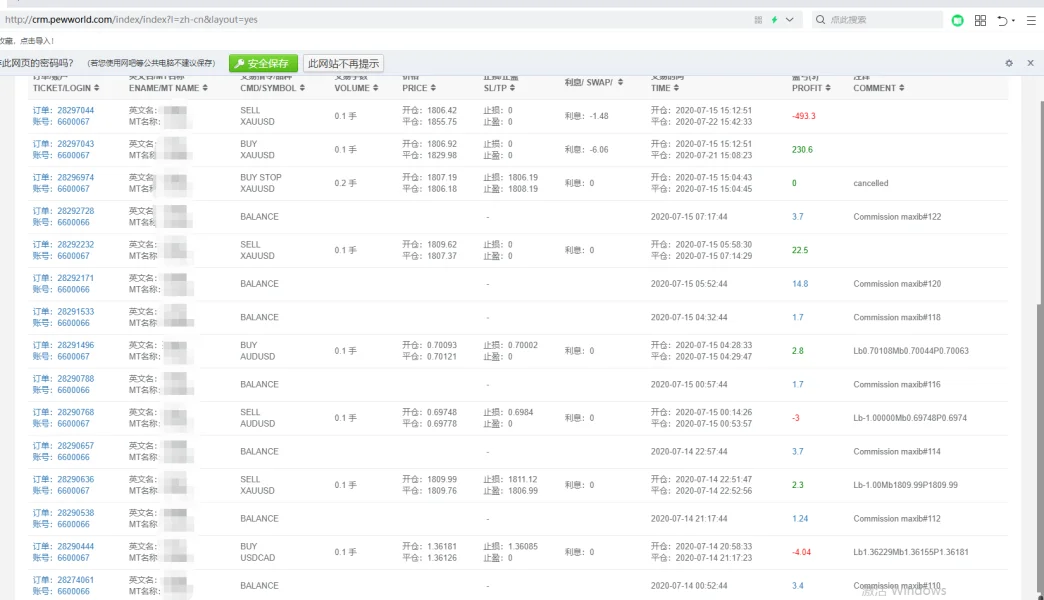Viewport: 1044px width, 600px height.
Task: Click the green 安全保存 button
Action: 262,63
